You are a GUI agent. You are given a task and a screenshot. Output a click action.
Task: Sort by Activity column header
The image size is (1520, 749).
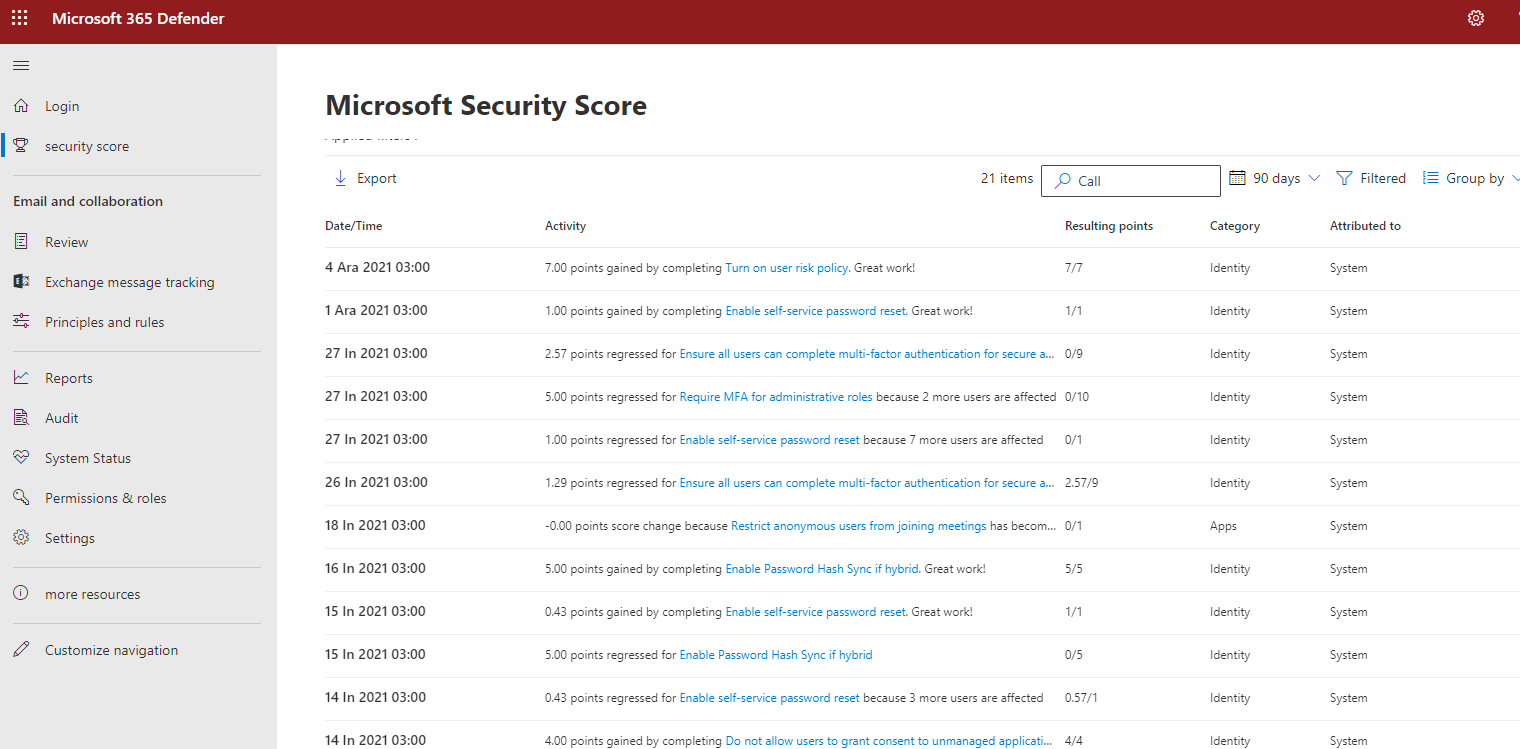point(565,226)
